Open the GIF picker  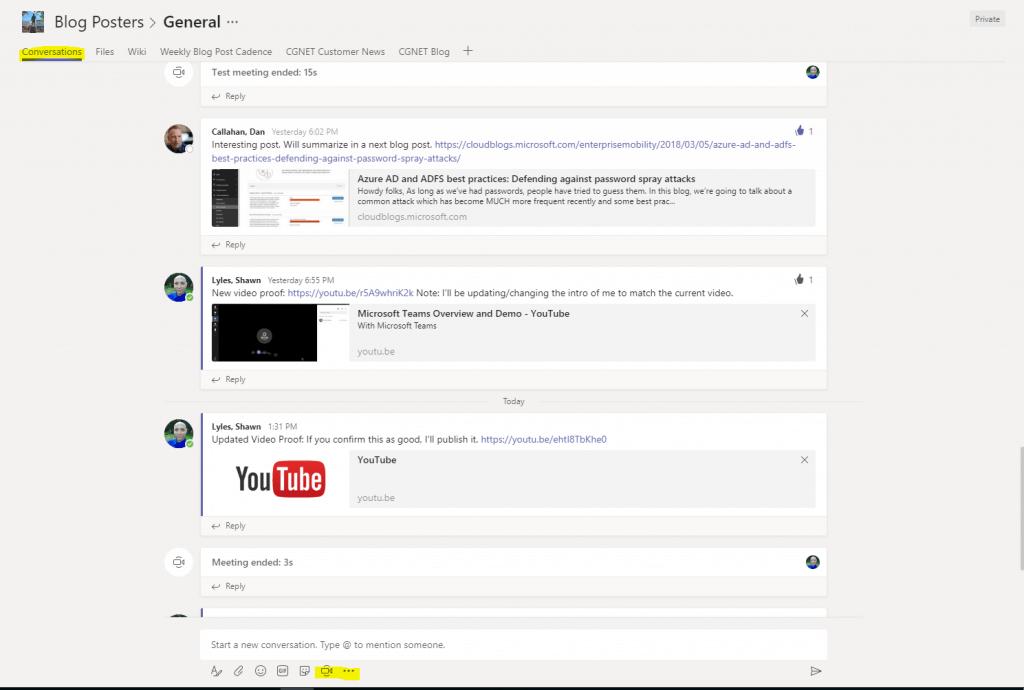click(x=283, y=671)
